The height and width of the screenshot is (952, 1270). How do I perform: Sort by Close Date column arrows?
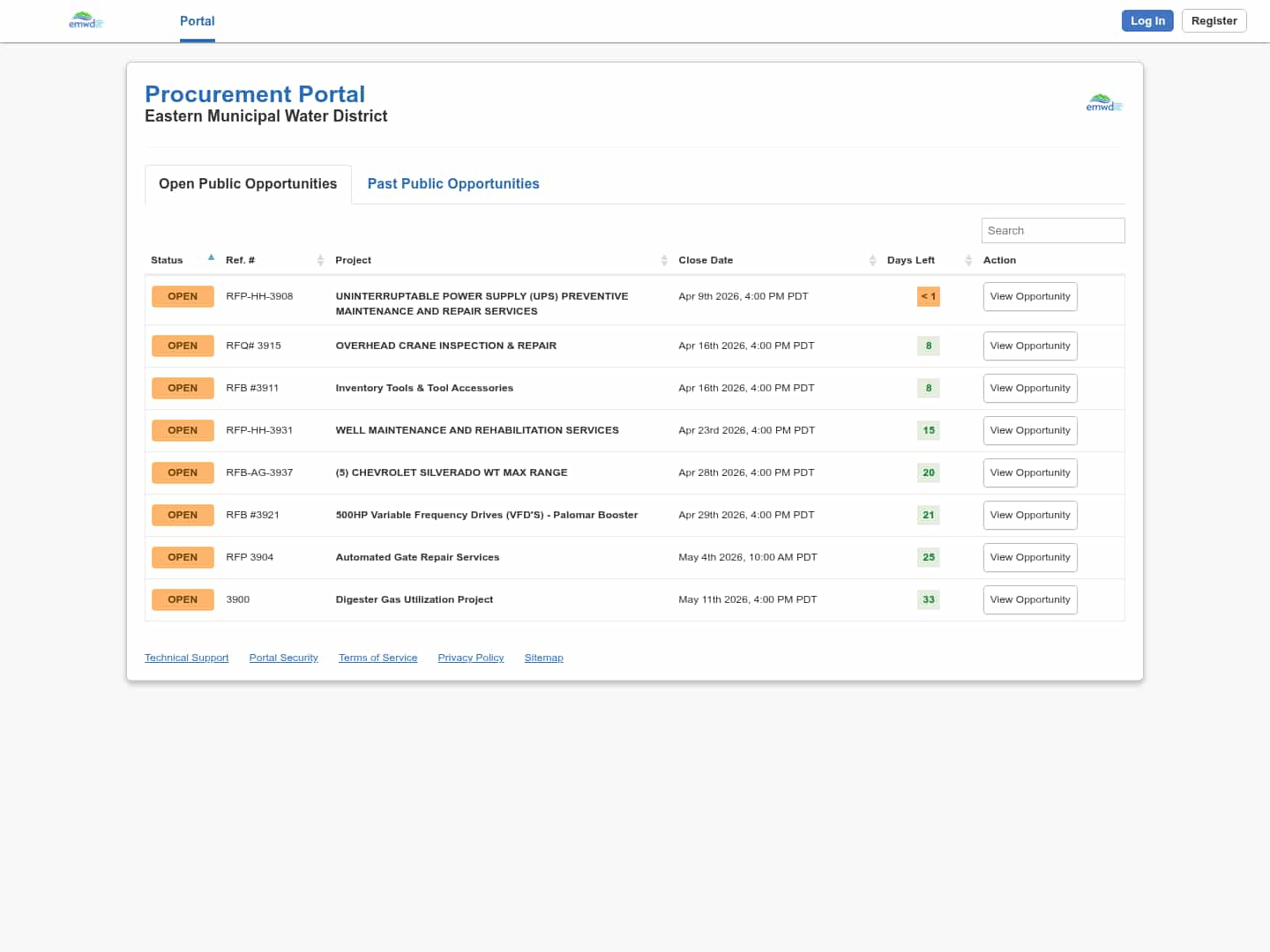click(872, 260)
